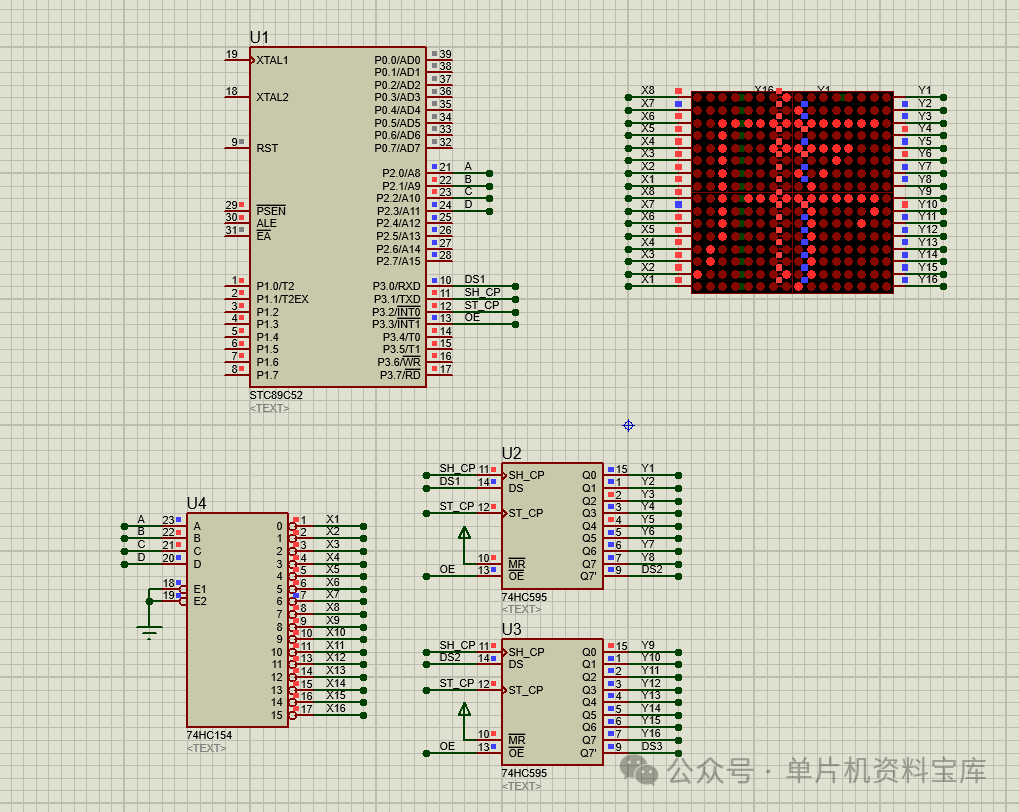
Task: Click the P2.0/A8 pin name
Action: tap(401, 173)
